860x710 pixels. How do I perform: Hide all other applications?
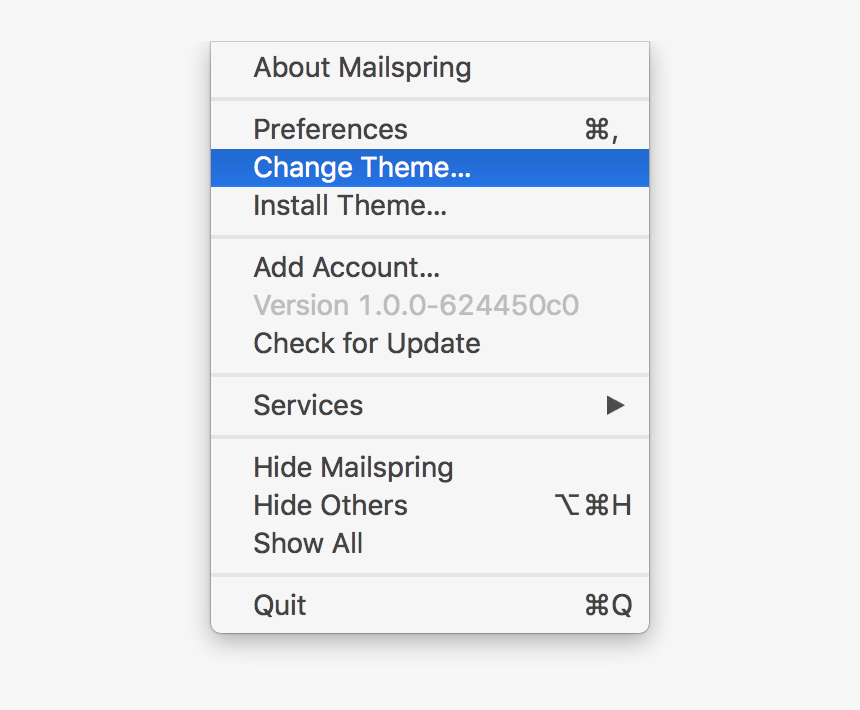pos(330,505)
